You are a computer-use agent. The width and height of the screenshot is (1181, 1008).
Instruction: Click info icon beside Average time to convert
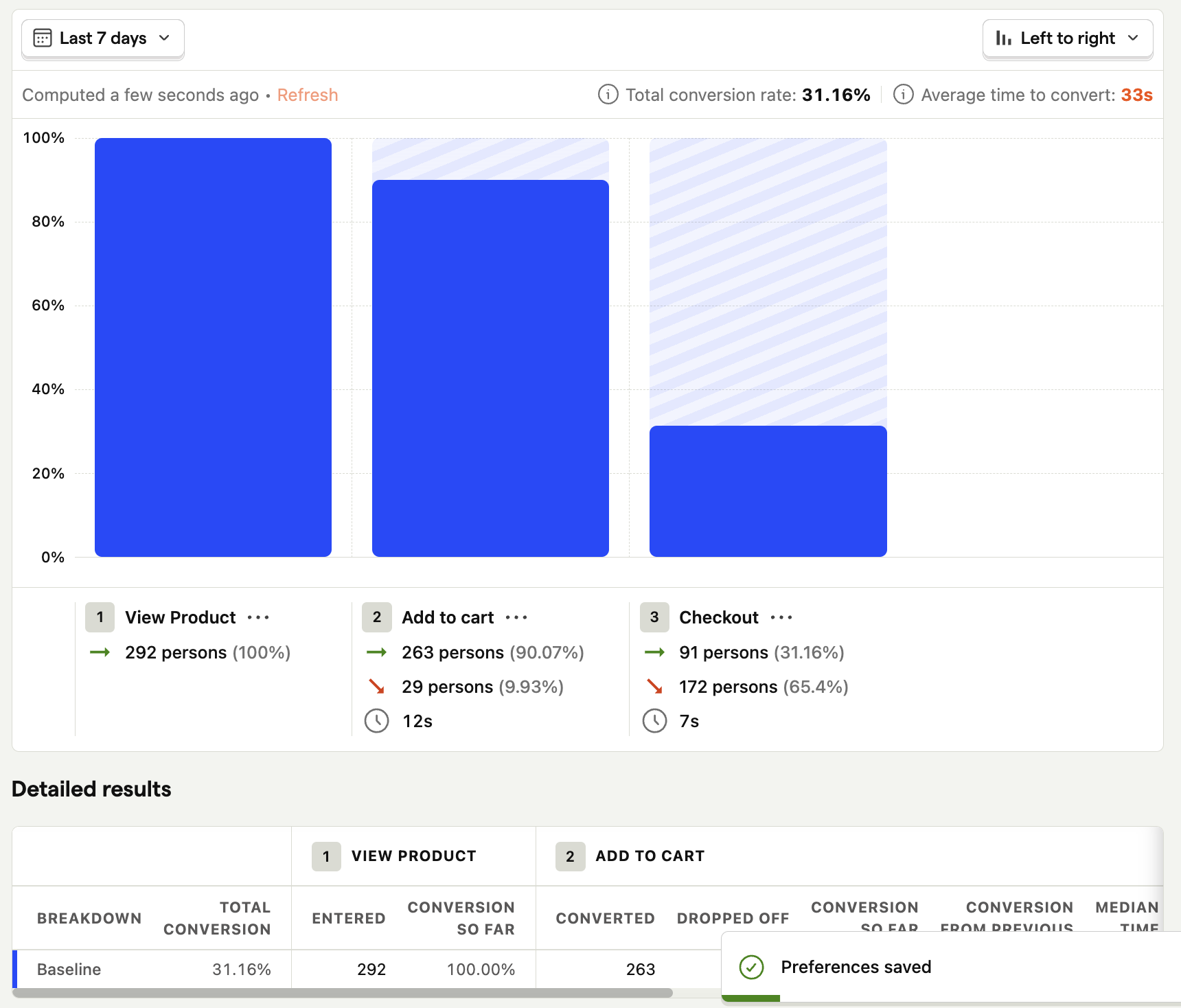(x=903, y=95)
